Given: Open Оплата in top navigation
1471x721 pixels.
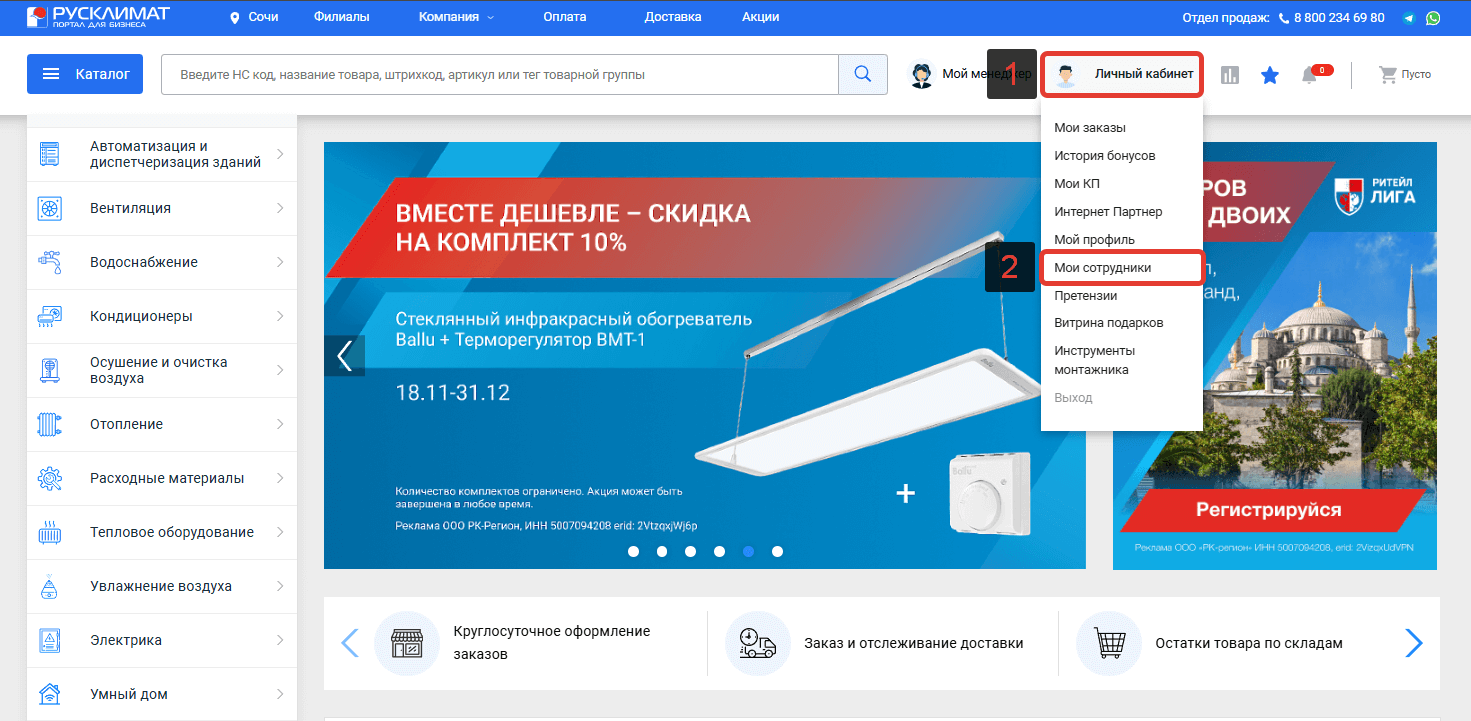Looking at the screenshot, I should tap(565, 17).
